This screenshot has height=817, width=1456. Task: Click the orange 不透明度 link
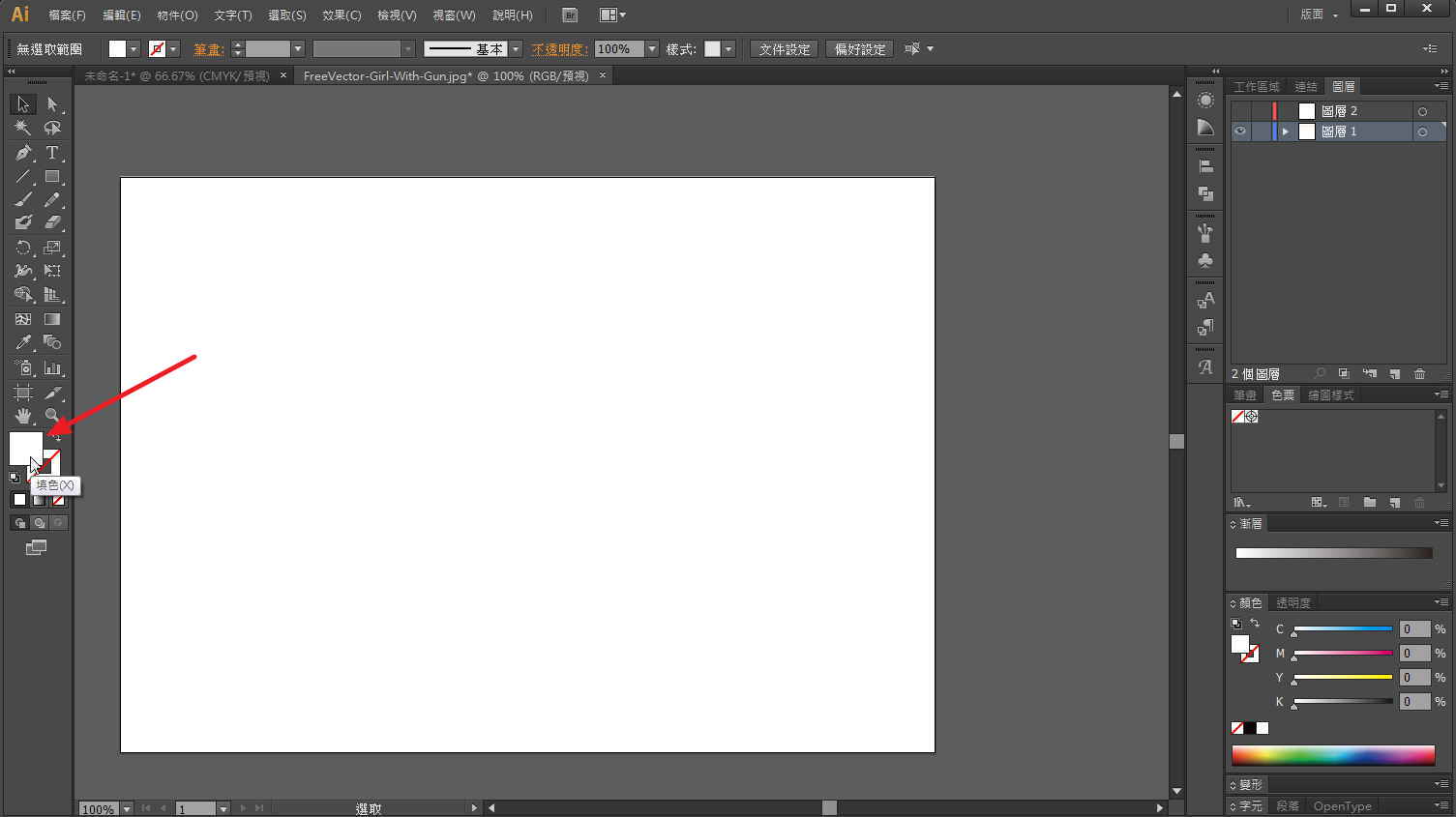click(x=559, y=49)
